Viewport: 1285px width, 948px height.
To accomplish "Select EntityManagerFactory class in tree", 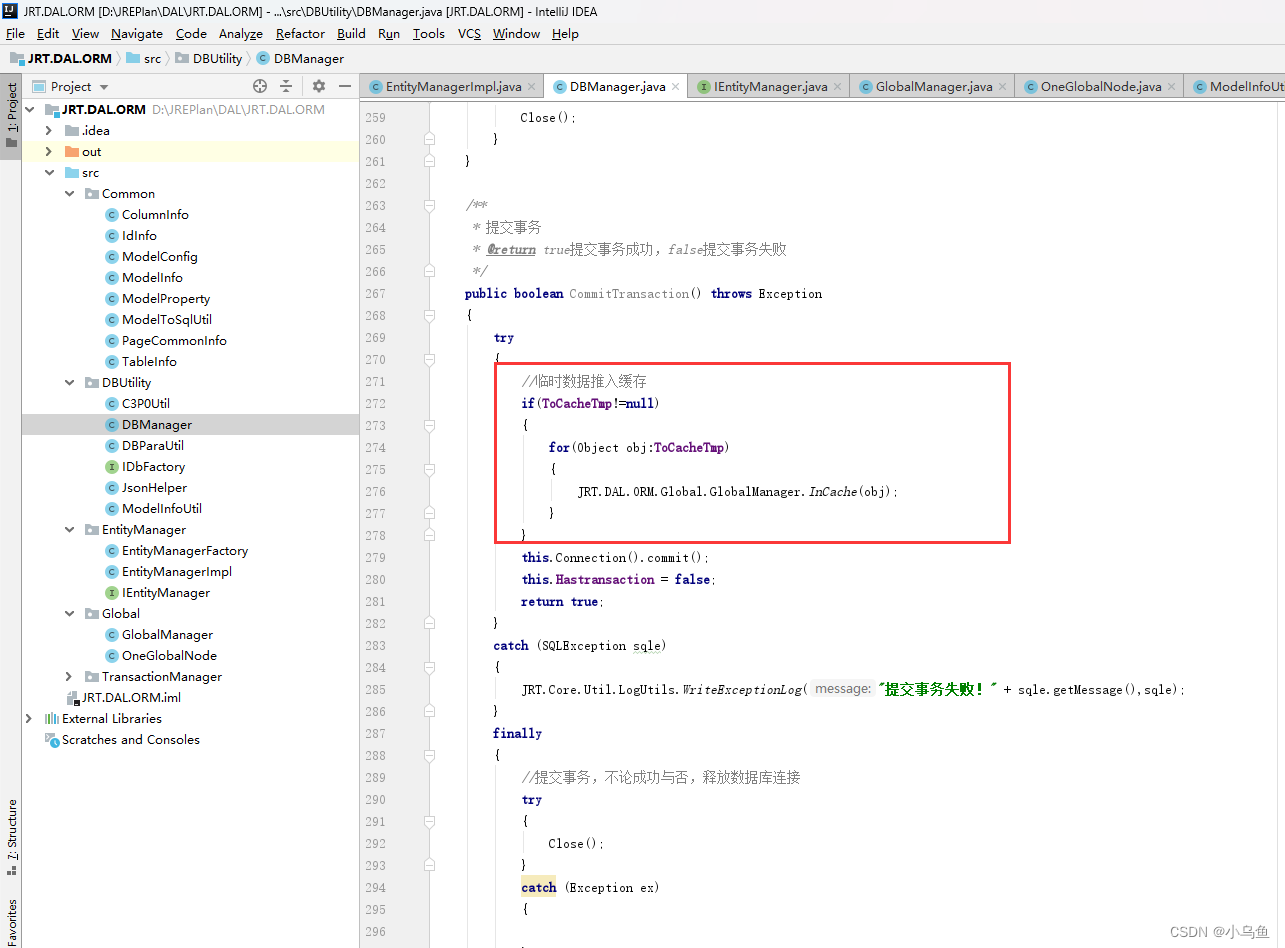I will (185, 550).
